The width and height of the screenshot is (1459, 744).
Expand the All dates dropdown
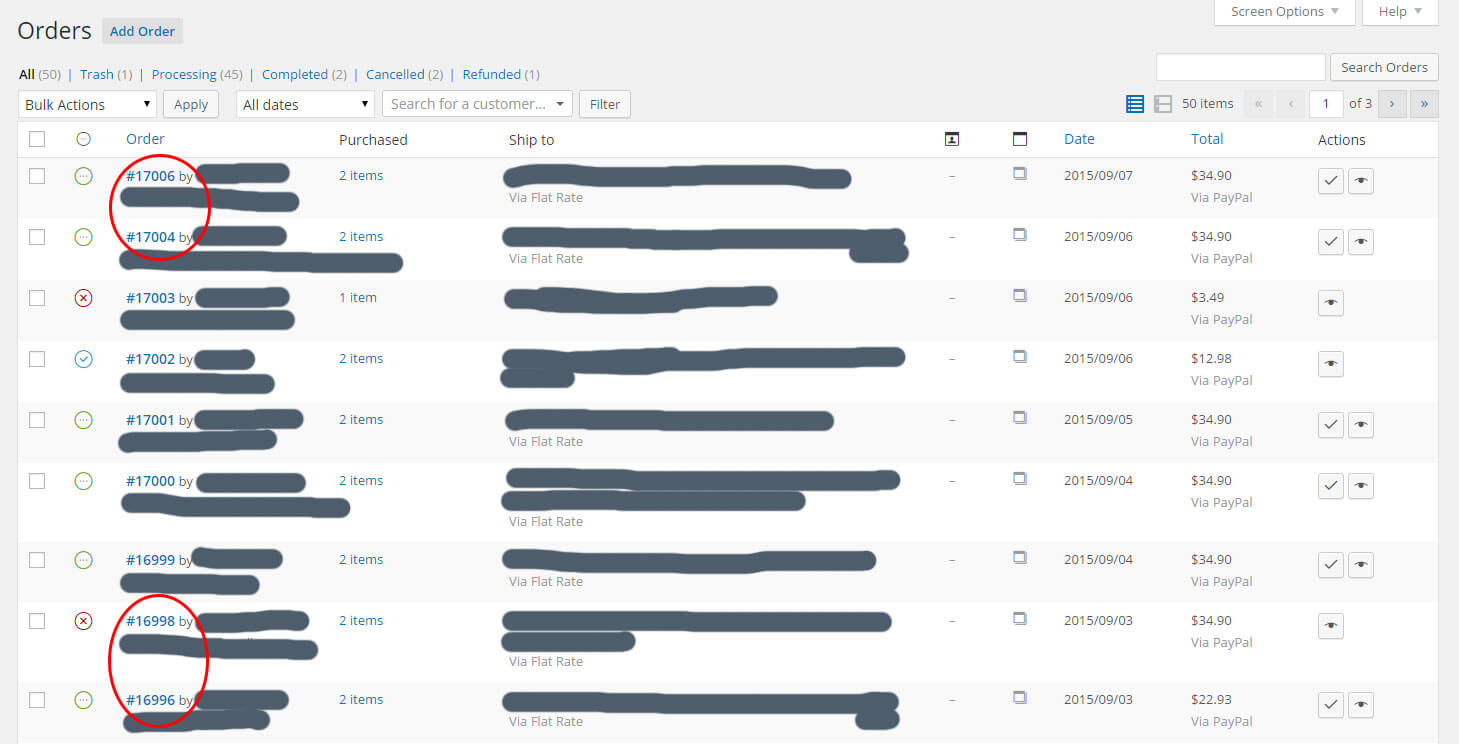tap(305, 104)
